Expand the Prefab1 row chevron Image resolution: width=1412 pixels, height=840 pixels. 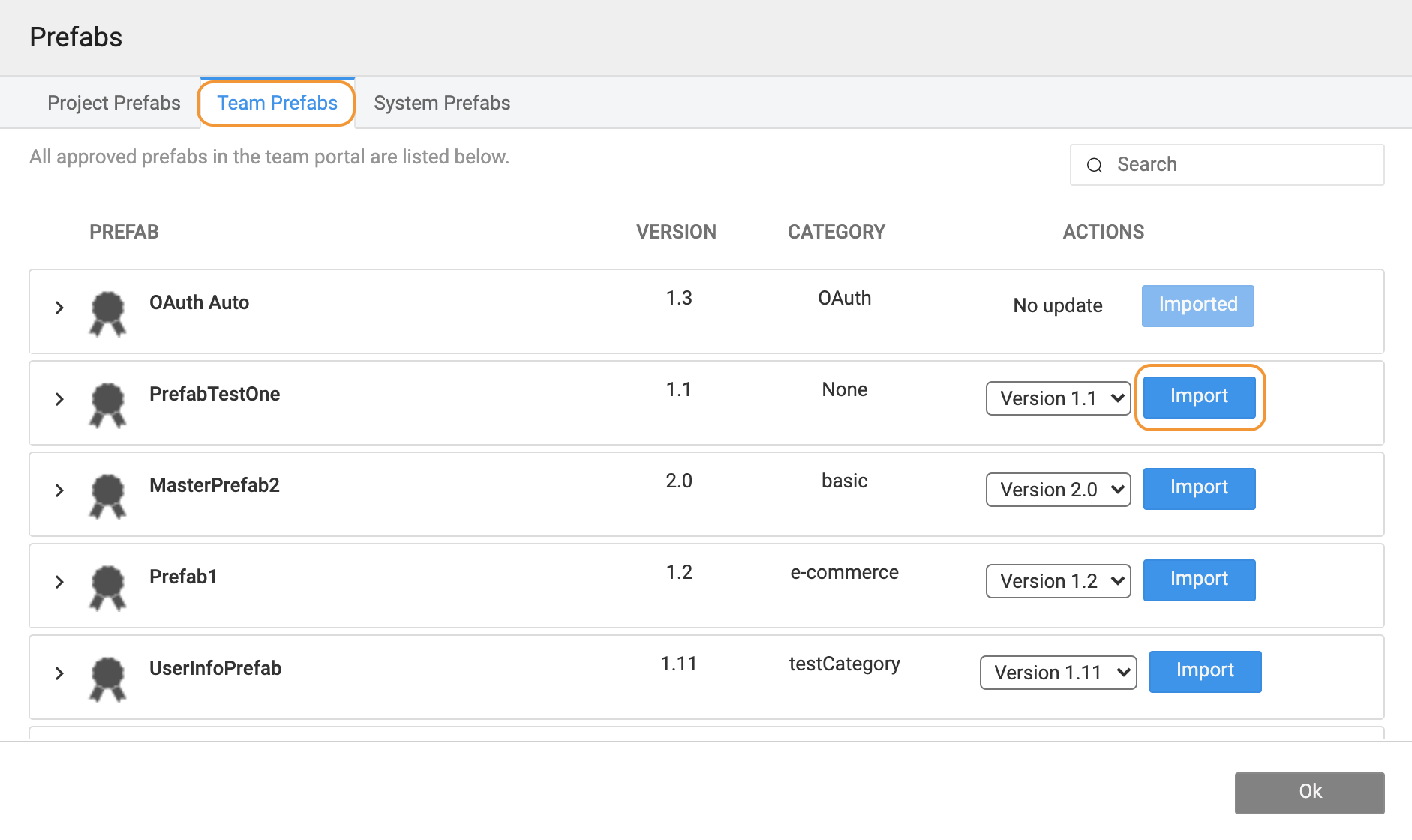pos(59,582)
